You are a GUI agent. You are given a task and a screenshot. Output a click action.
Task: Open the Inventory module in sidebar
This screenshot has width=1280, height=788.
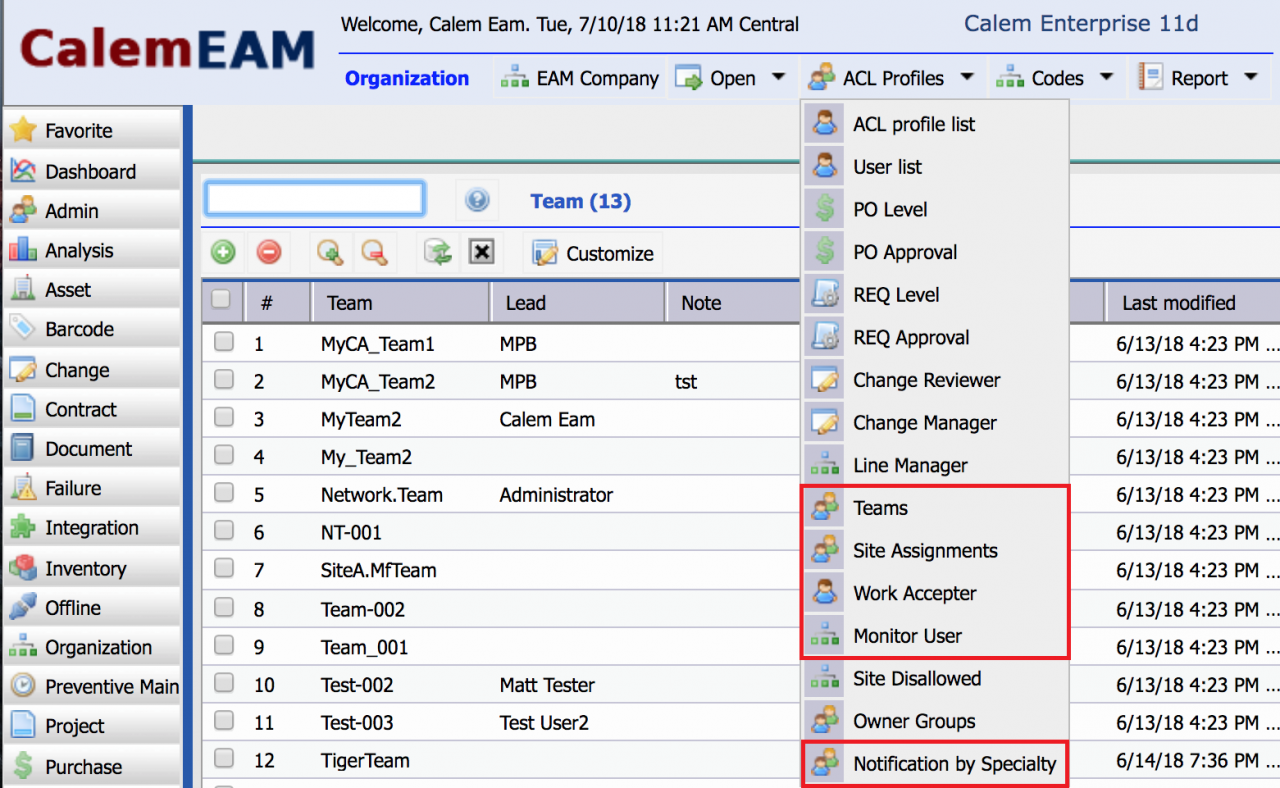point(85,568)
